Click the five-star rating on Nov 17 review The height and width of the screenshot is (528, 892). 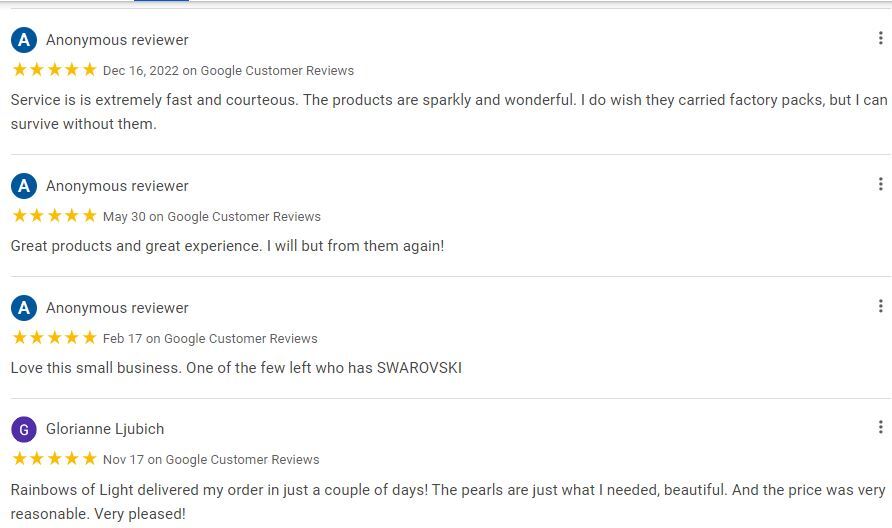(54, 459)
